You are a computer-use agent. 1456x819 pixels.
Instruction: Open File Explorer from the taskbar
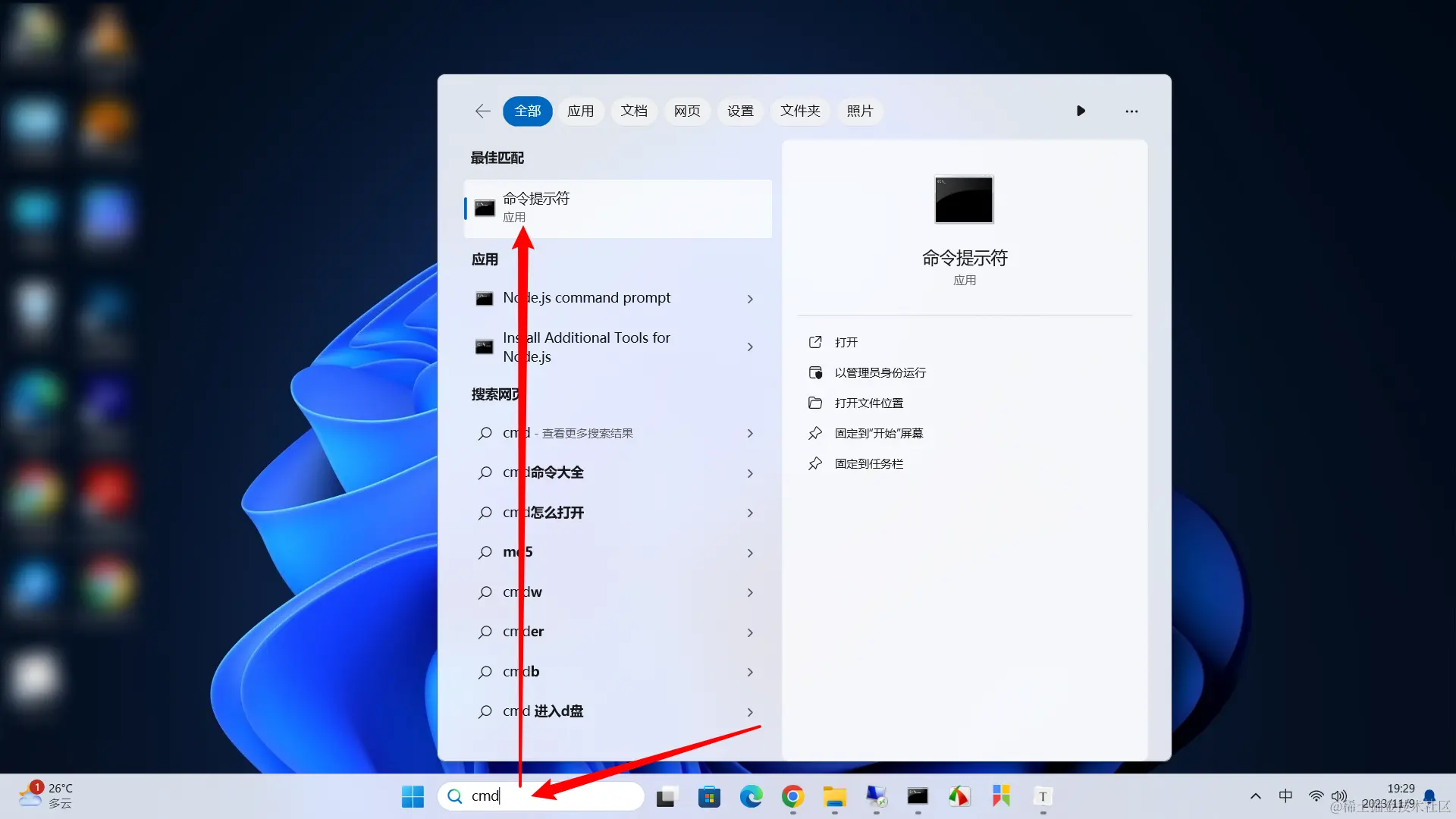point(834,796)
